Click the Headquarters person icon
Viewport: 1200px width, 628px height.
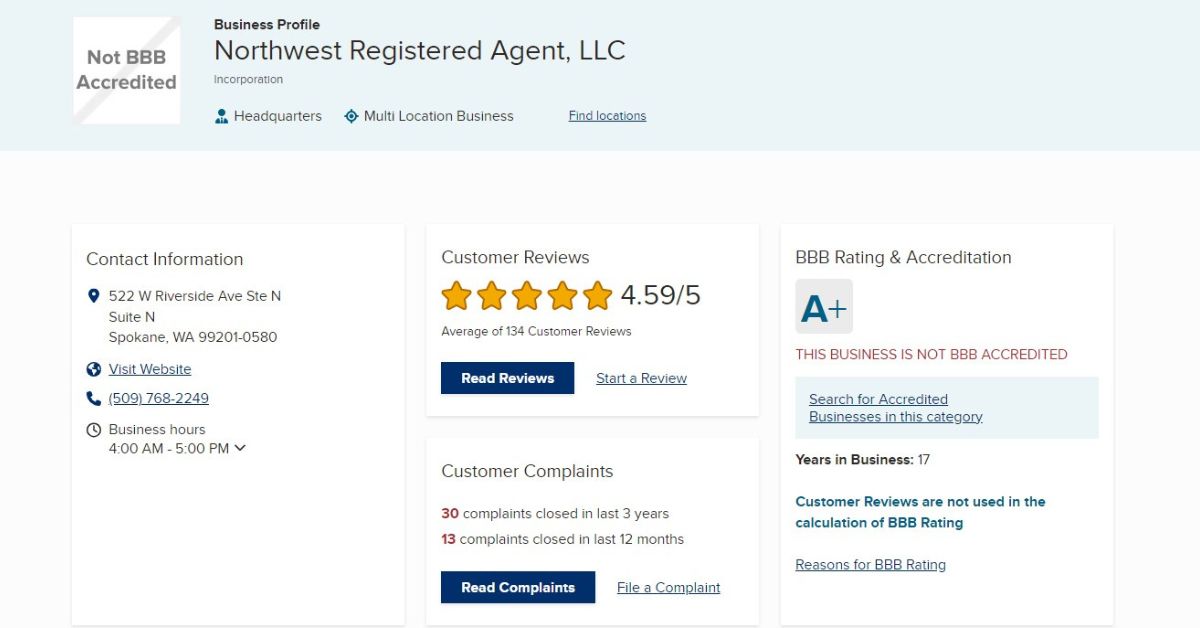coord(221,115)
